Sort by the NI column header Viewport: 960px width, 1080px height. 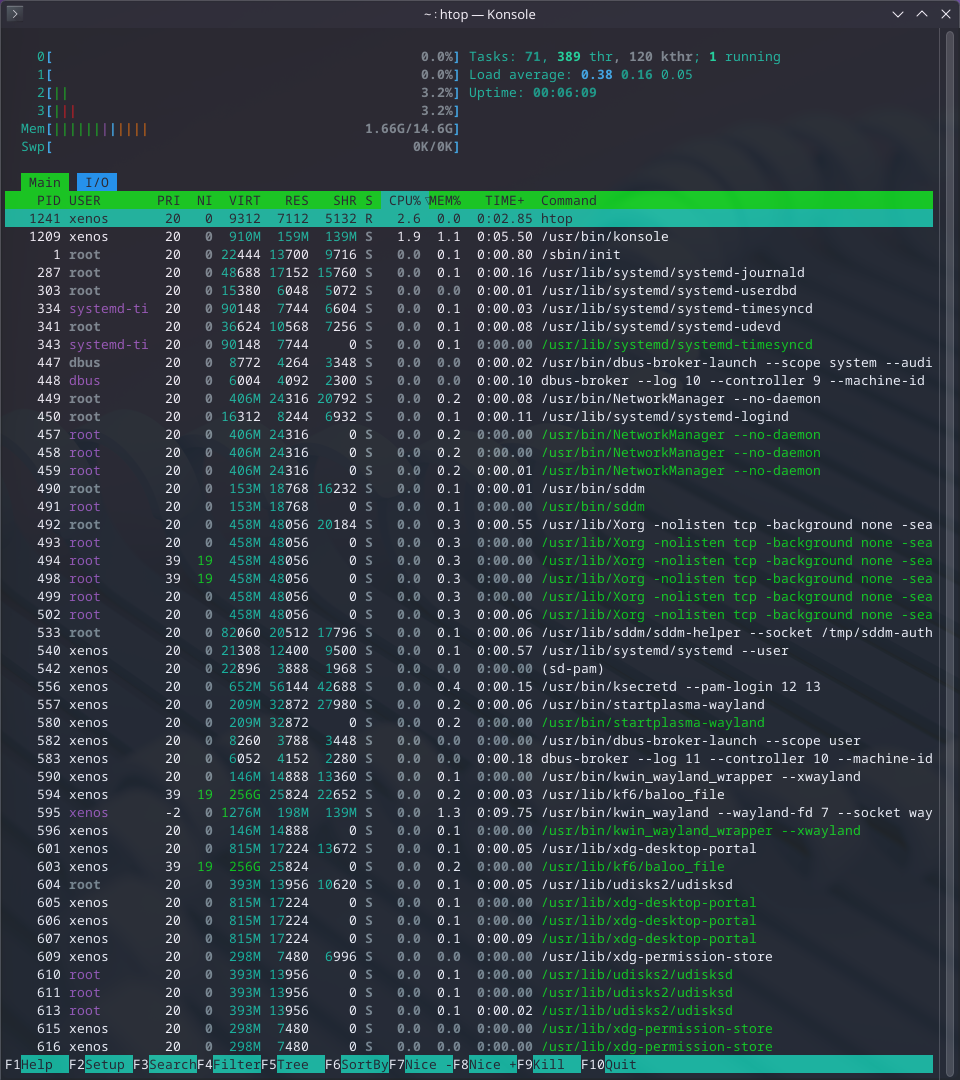tap(205, 200)
